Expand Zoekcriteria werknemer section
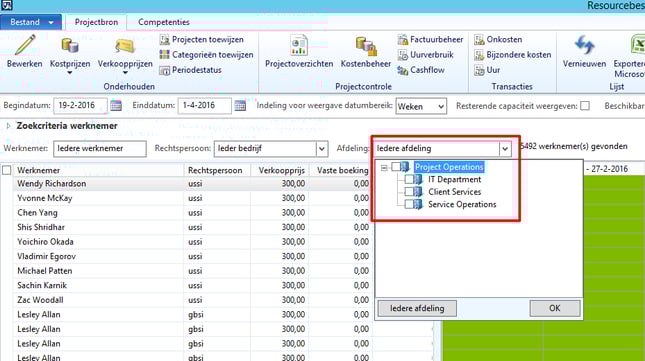This screenshot has height=361, width=645. [9, 126]
